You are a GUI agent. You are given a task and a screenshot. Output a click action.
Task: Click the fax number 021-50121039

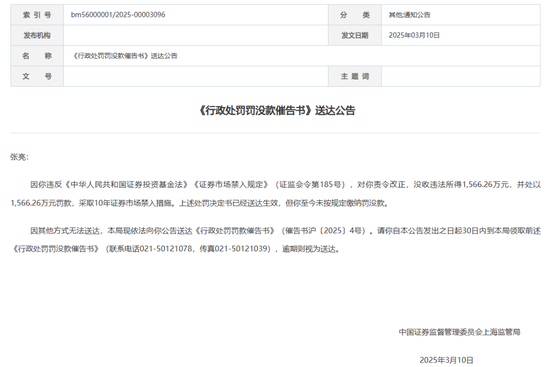coord(241,249)
